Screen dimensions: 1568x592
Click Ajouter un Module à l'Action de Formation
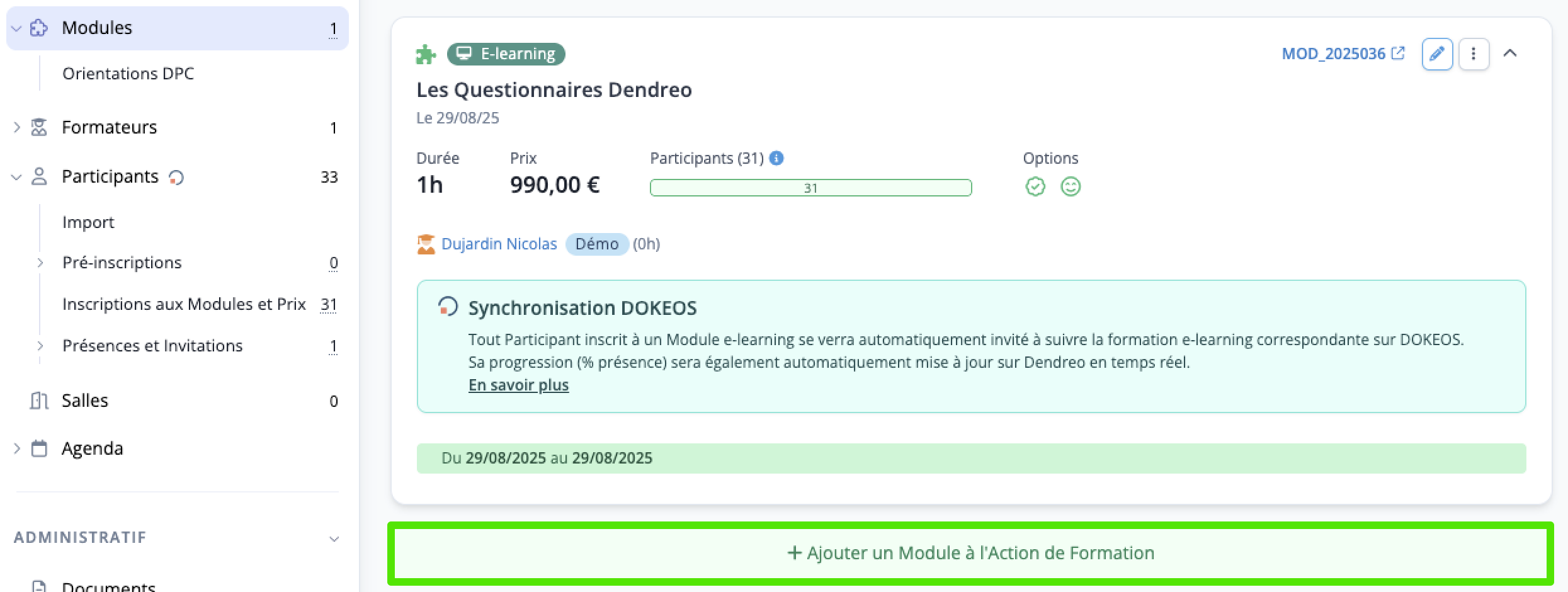click(970, 553)
